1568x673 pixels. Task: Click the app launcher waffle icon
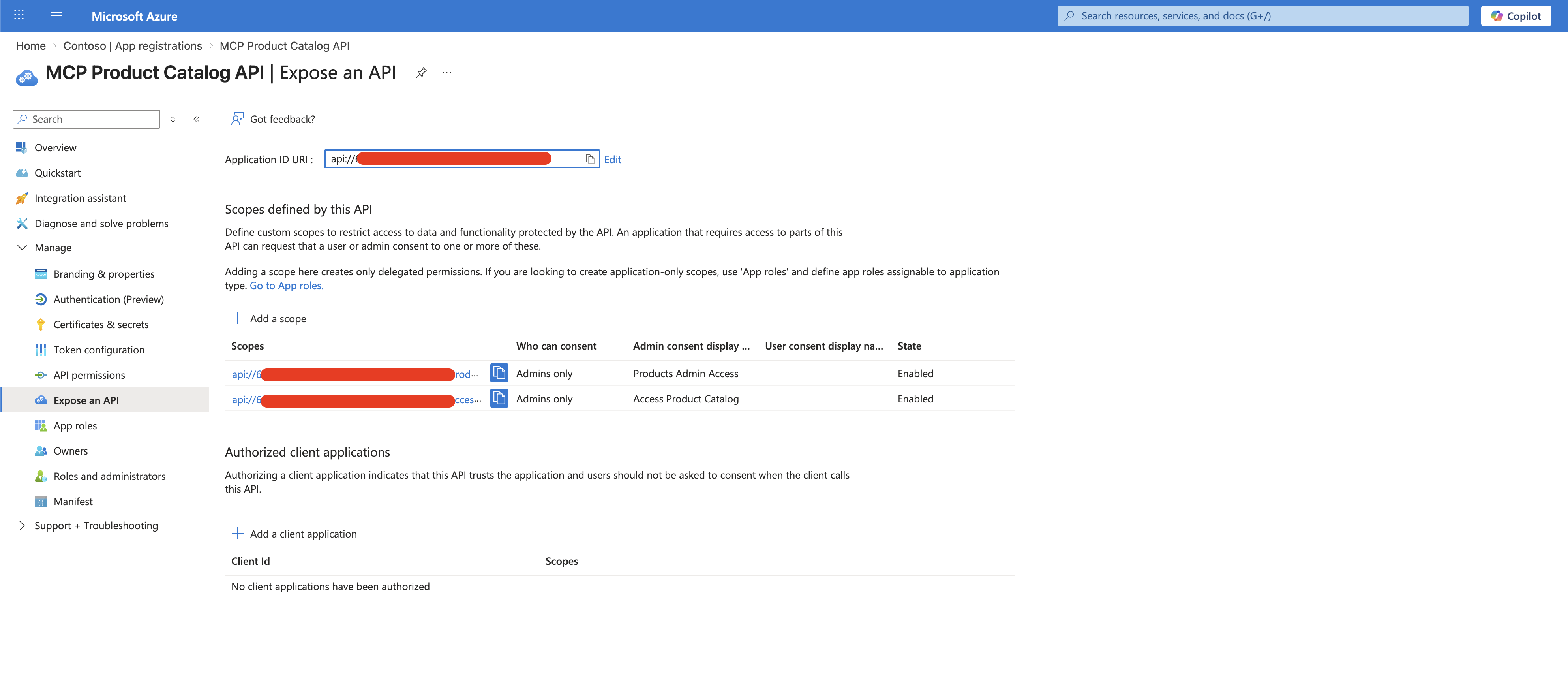pos(19,16)
